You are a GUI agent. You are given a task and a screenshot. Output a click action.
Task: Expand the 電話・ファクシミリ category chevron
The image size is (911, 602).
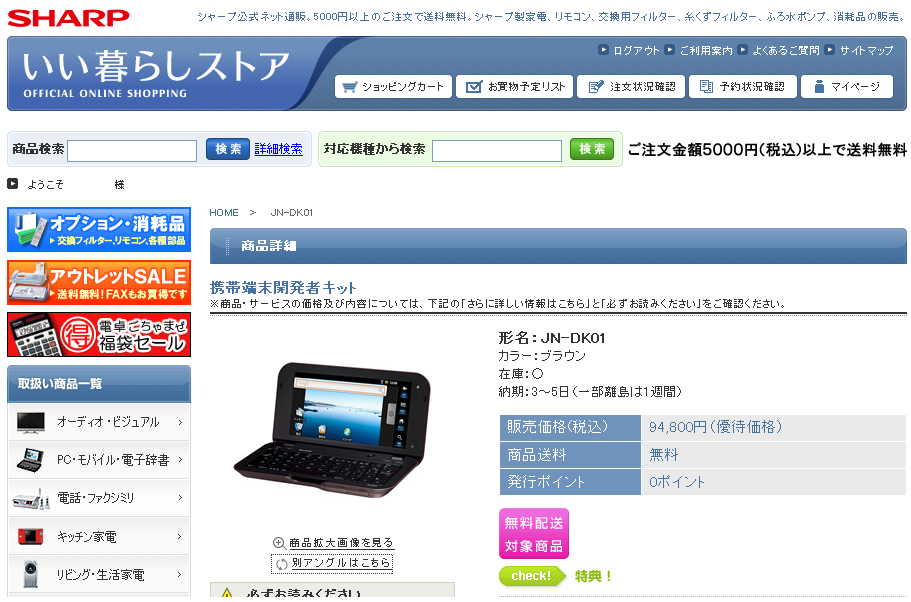click(180, 498)
